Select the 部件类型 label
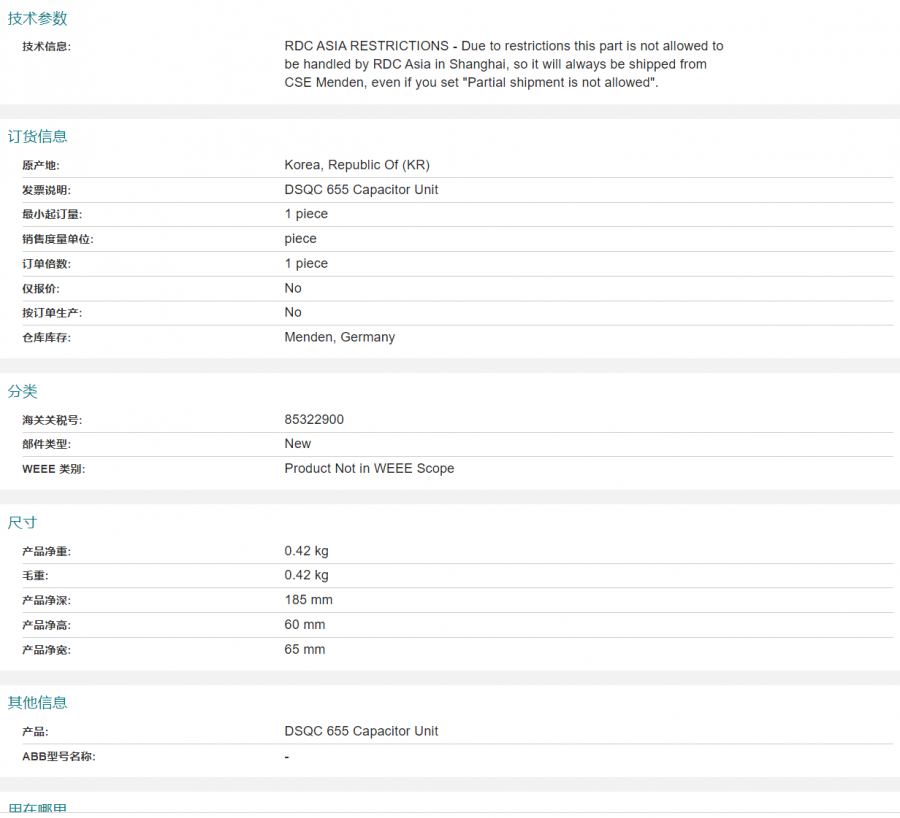Screen dimensions: 900x818 point(46,444)
